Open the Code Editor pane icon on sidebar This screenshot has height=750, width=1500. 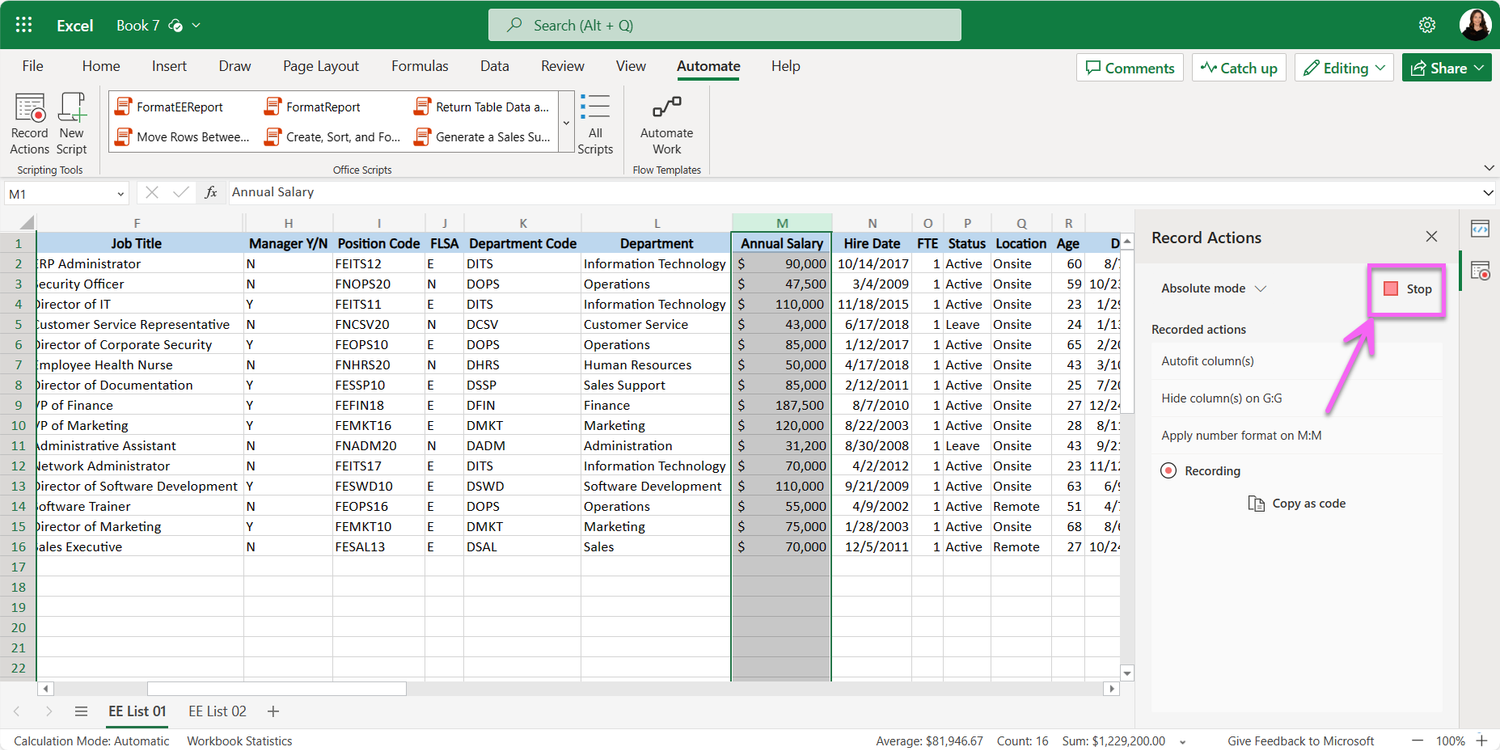tap(1481, 228)
